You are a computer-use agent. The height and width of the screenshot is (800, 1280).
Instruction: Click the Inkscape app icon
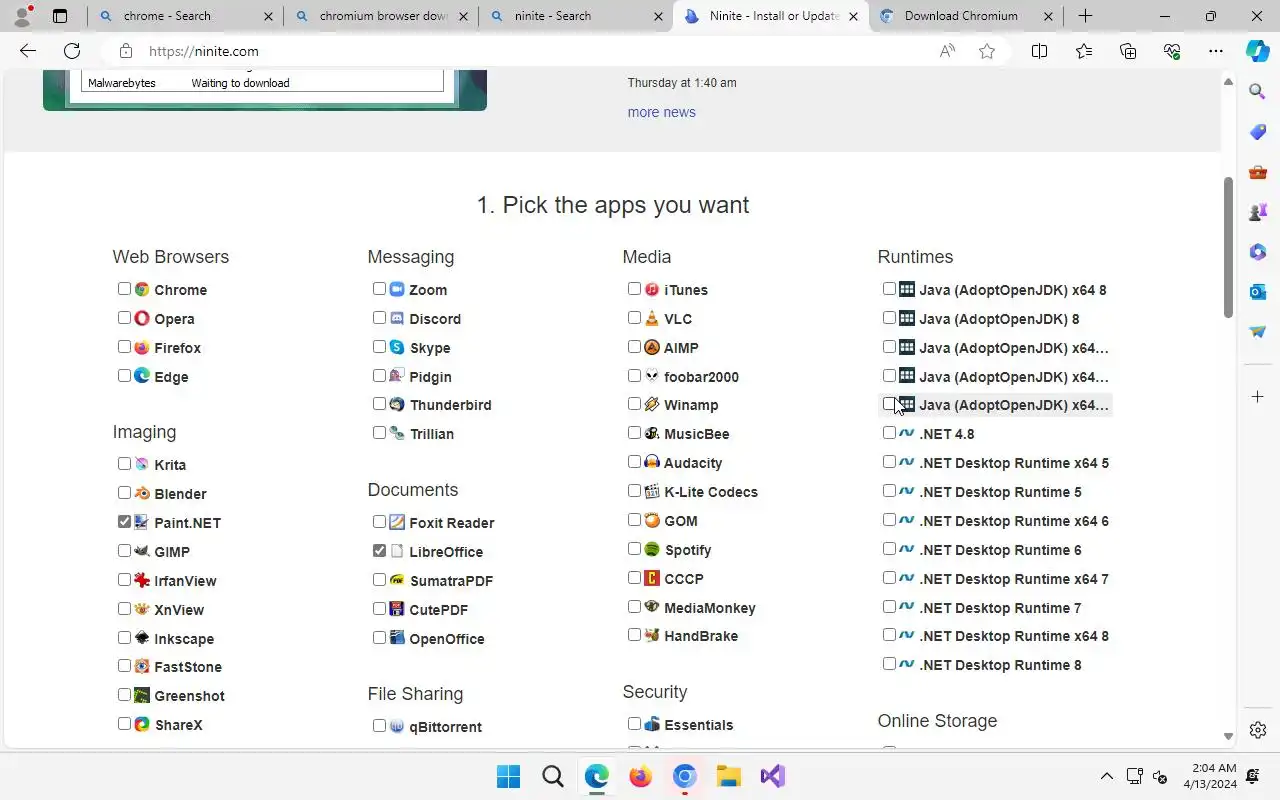[x=142, y=638]
